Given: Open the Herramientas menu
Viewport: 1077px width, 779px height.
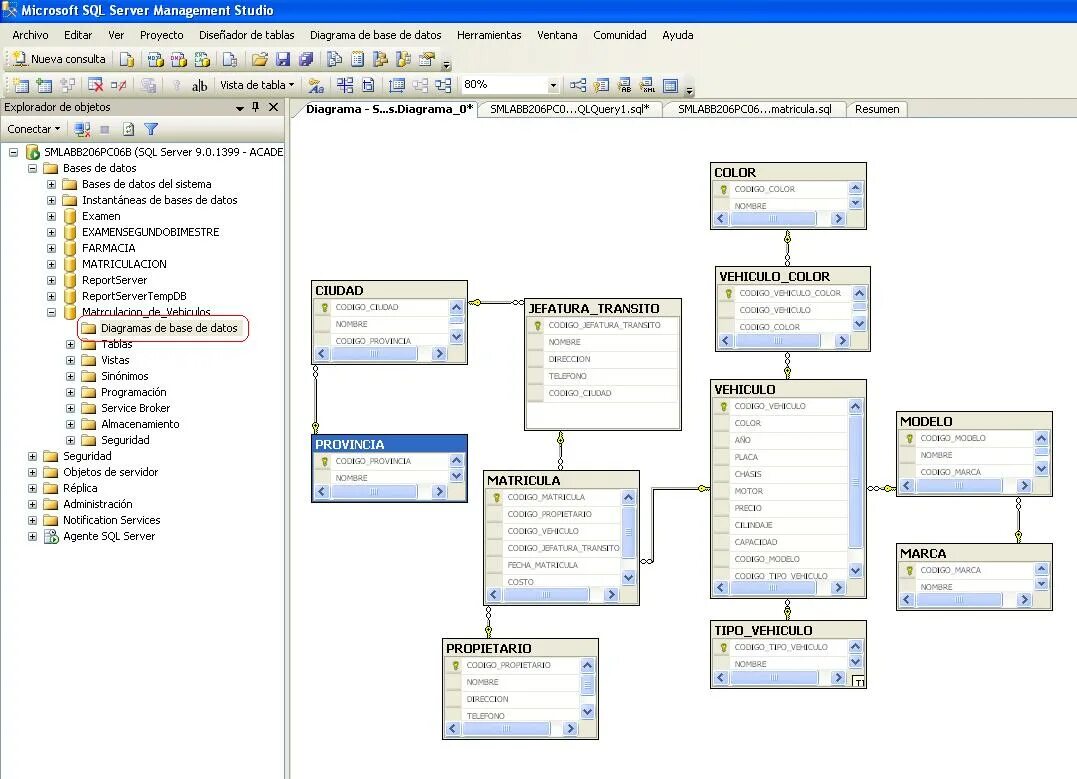Looking at the screenshot, I should point(489,35).
